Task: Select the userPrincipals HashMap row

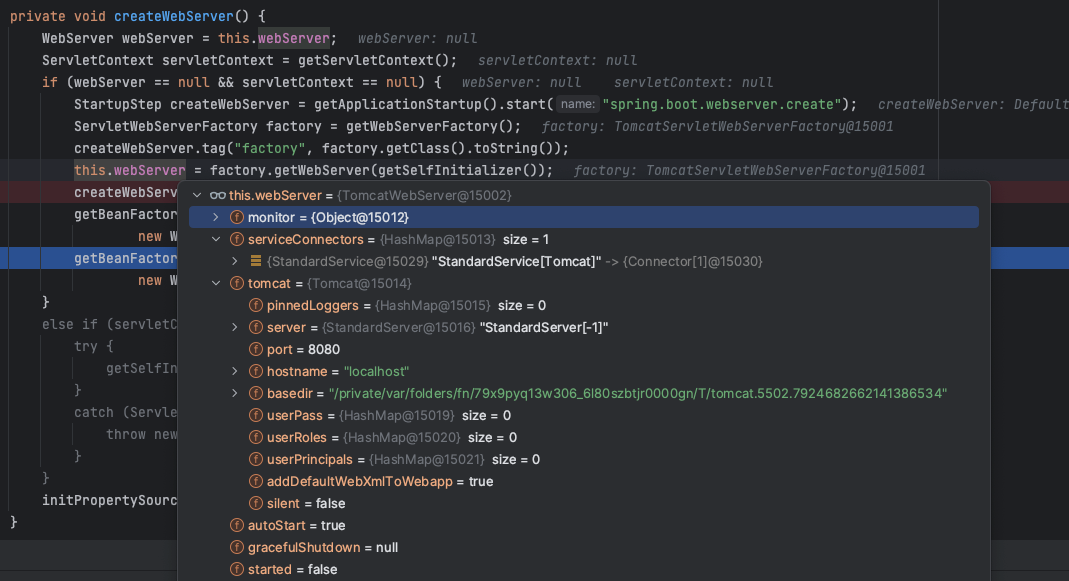Action: 584,460
